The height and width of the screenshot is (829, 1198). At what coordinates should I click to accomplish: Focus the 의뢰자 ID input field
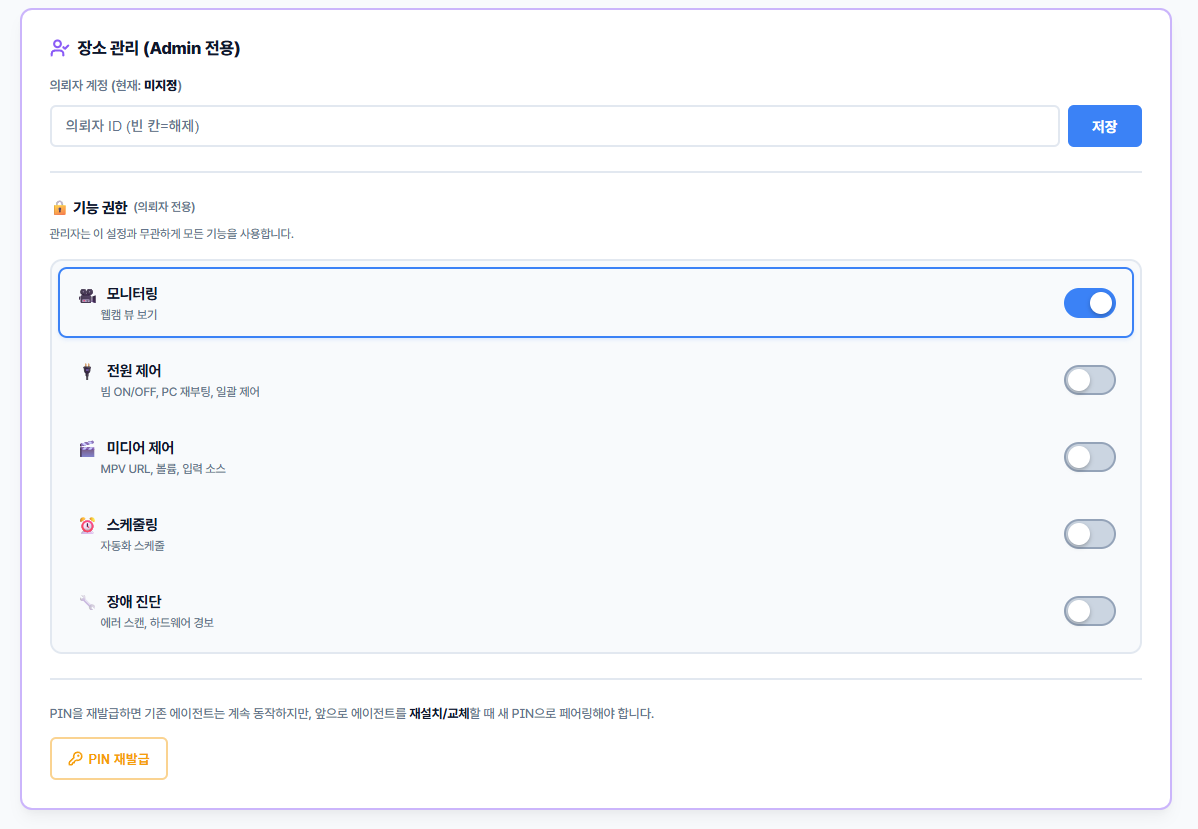coord(554,126)
